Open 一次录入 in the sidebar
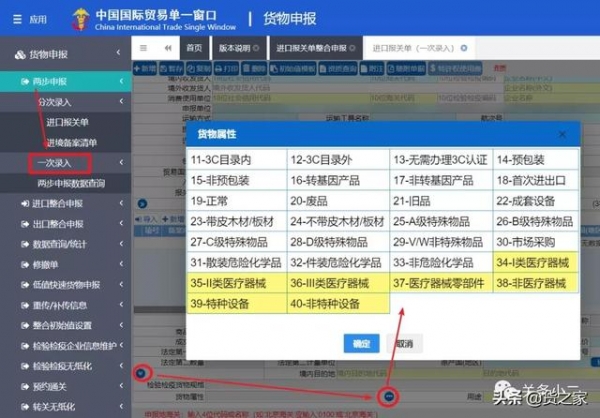 tap(60, 162)
